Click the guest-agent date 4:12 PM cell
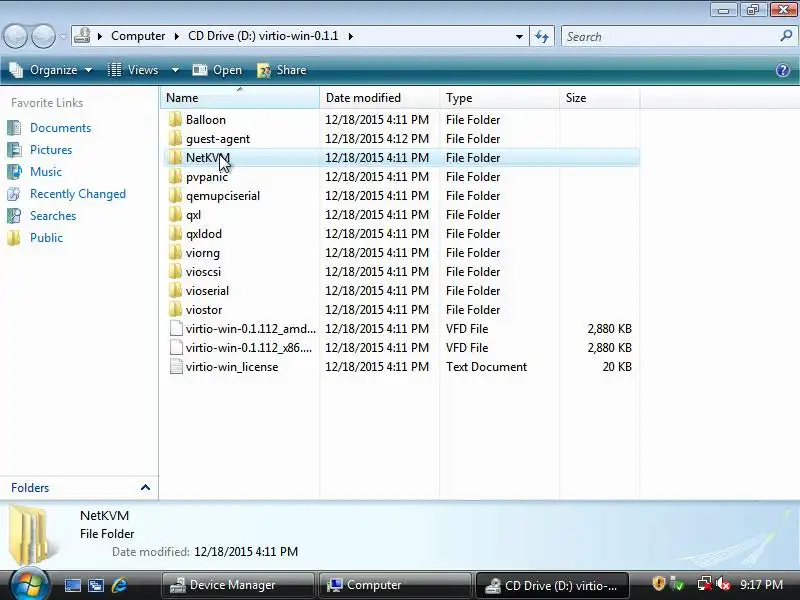This screenshot has width=800, height=600. pyautogui.click(x=377, y=139)
